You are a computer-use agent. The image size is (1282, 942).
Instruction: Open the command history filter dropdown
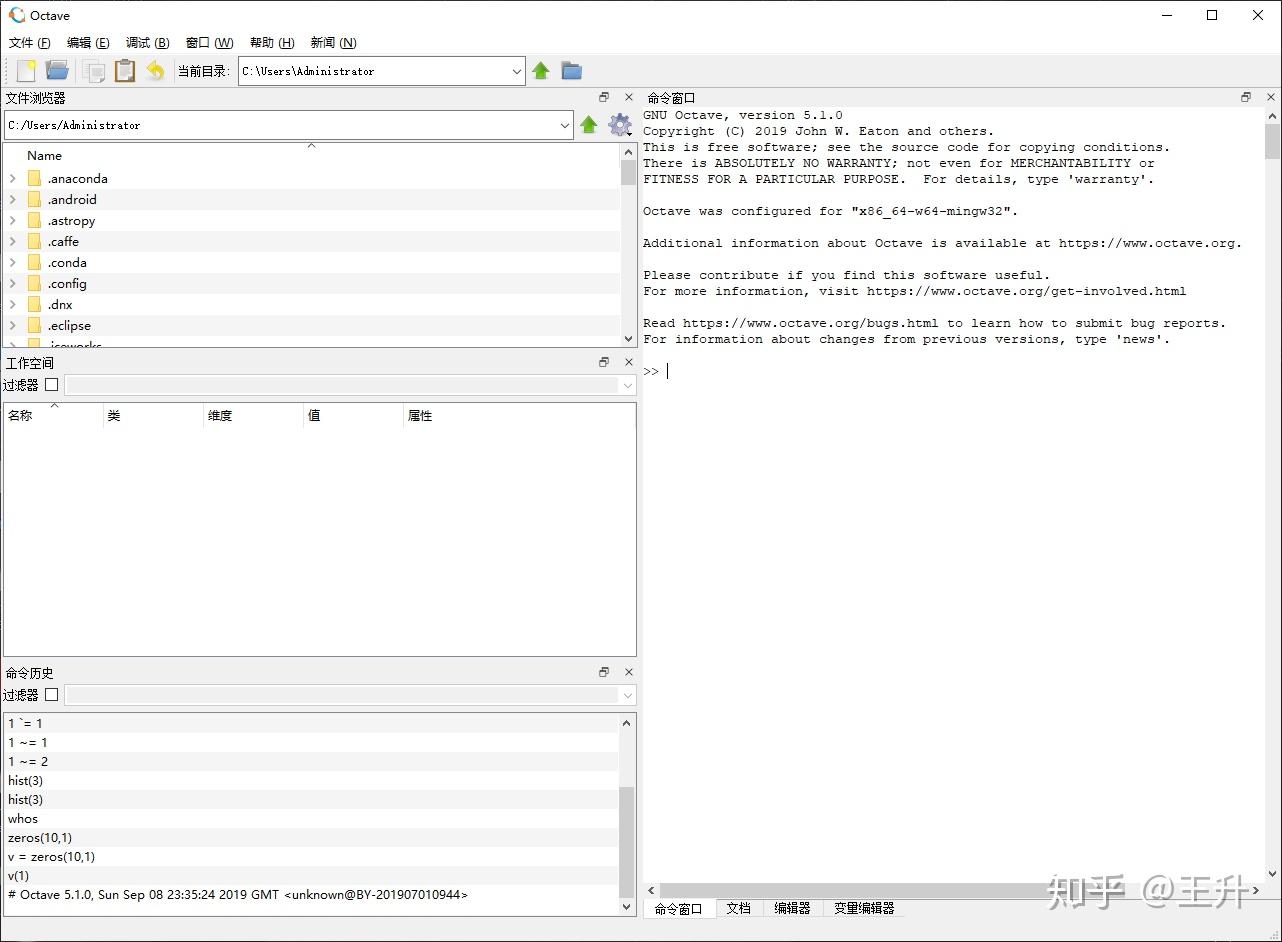coord(628,695)
